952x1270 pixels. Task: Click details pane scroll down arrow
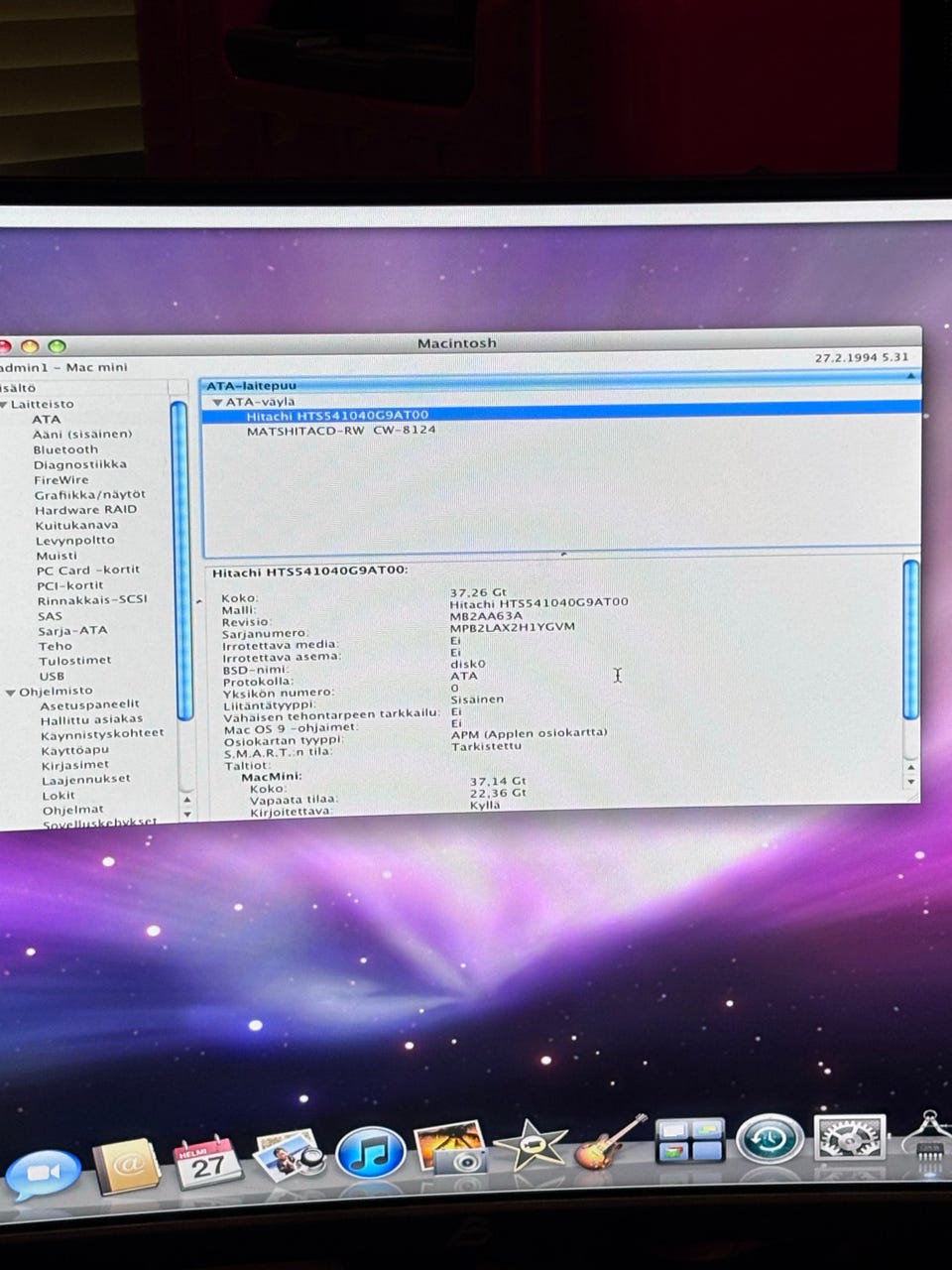tap(912, 782)
